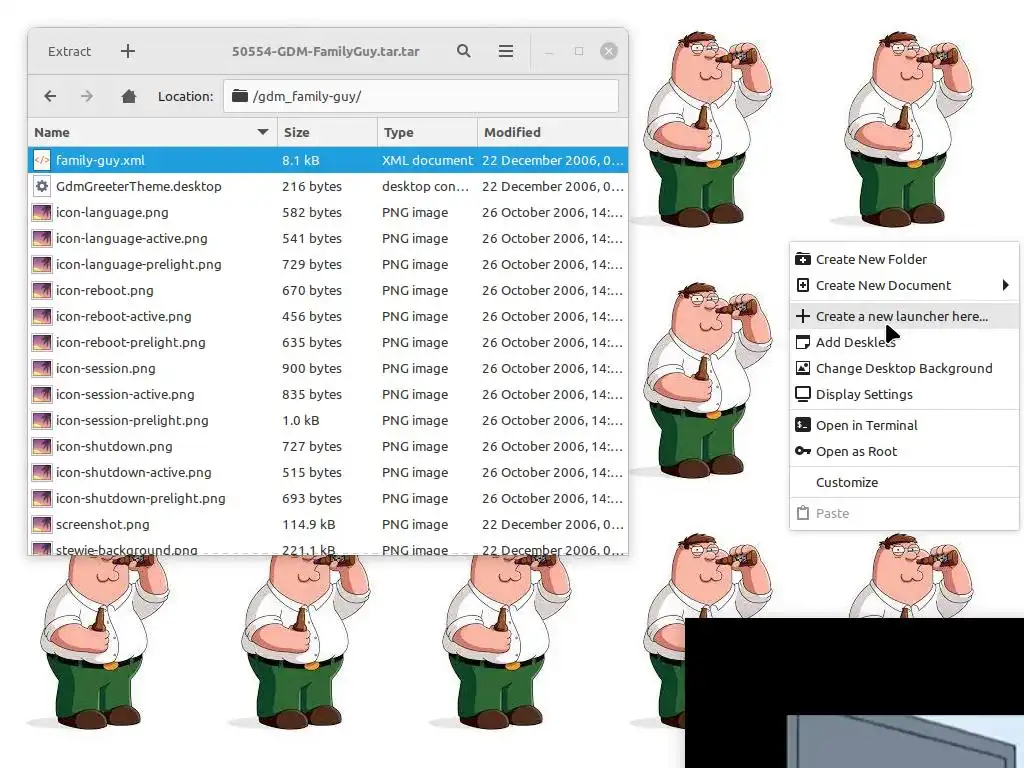The image size is (1024, 768).
Task: Expand the Create New Document submenu arrow
Action: [1006, 285]
